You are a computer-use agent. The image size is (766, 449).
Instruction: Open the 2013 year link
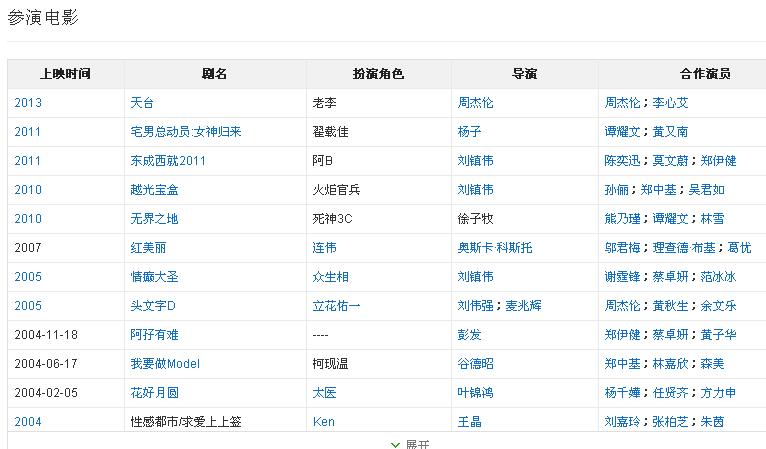click(x=28, y=103)
